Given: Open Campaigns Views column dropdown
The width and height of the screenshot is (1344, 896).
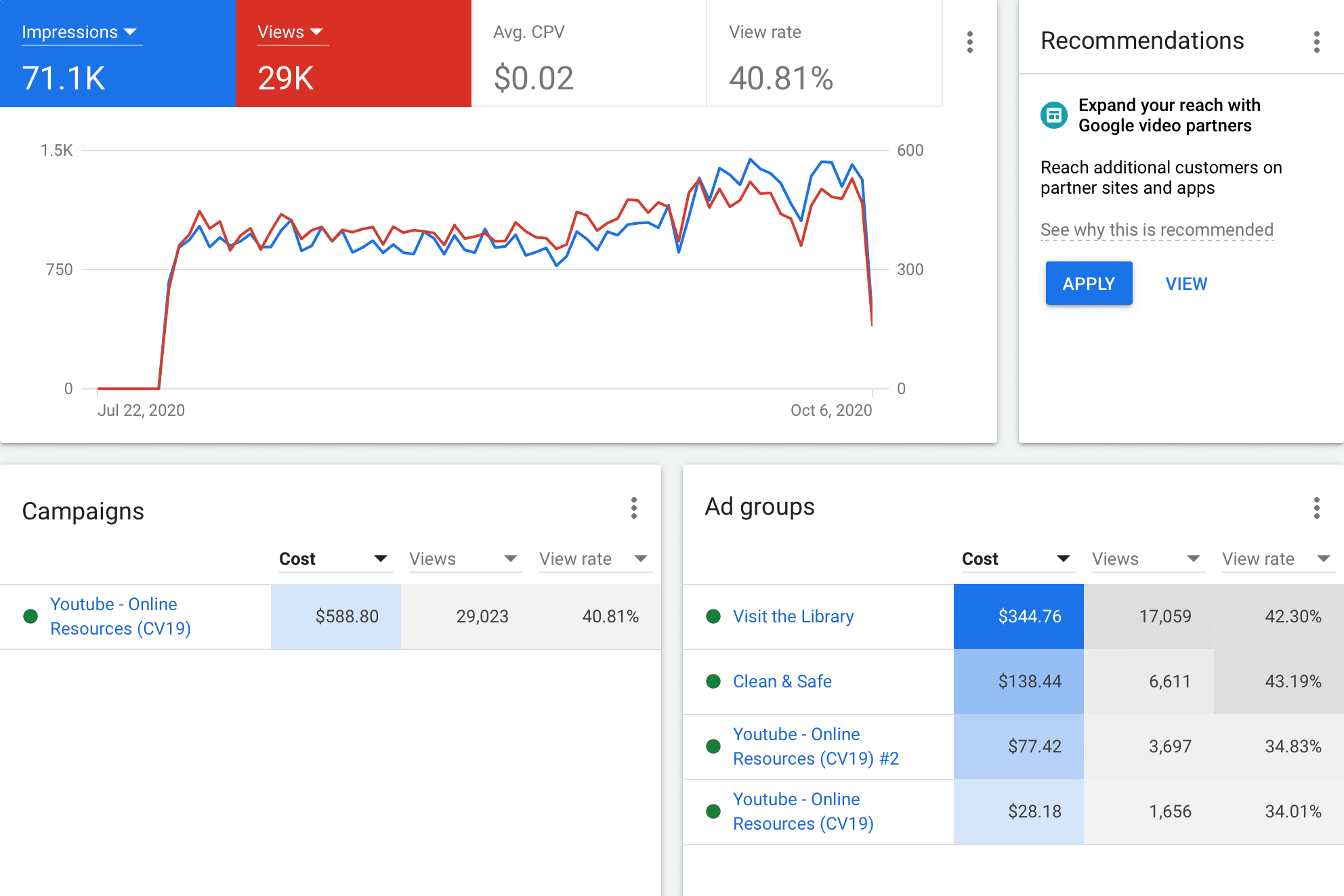Looking at the screenshot, I should coord(465,559).
